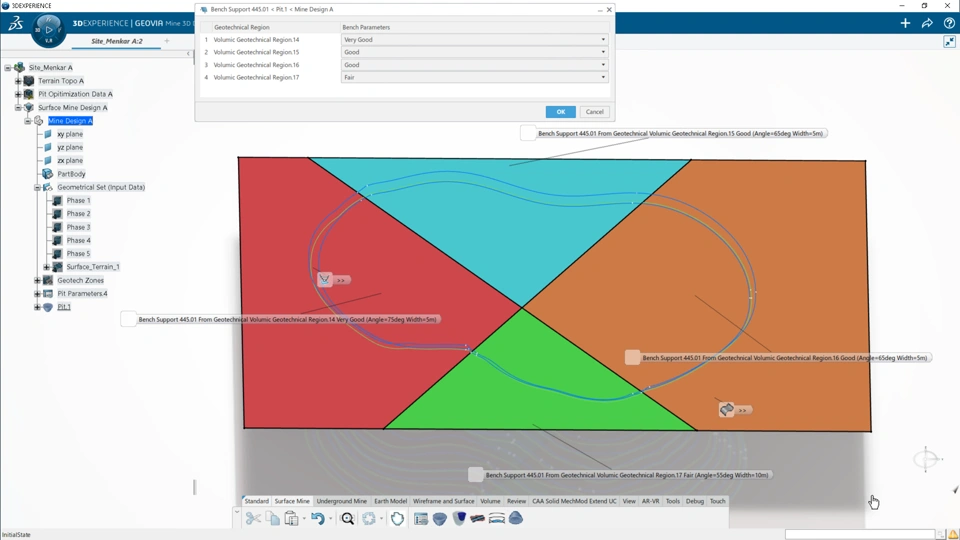Screen dimensions: 960x540
Task: Expand the Pit.1 tree node
Action: pyautogui.click(x=37, y=307)
